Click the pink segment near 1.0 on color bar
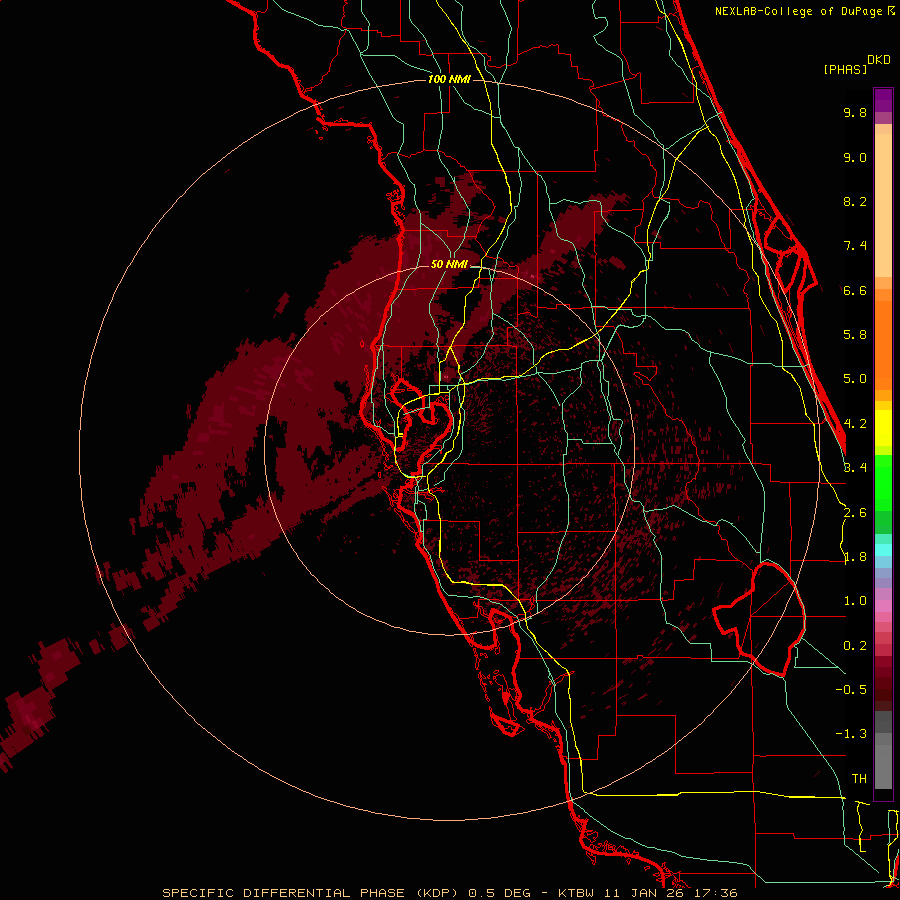The width and height of the screenshot is (900, 900). pos(883,604)
